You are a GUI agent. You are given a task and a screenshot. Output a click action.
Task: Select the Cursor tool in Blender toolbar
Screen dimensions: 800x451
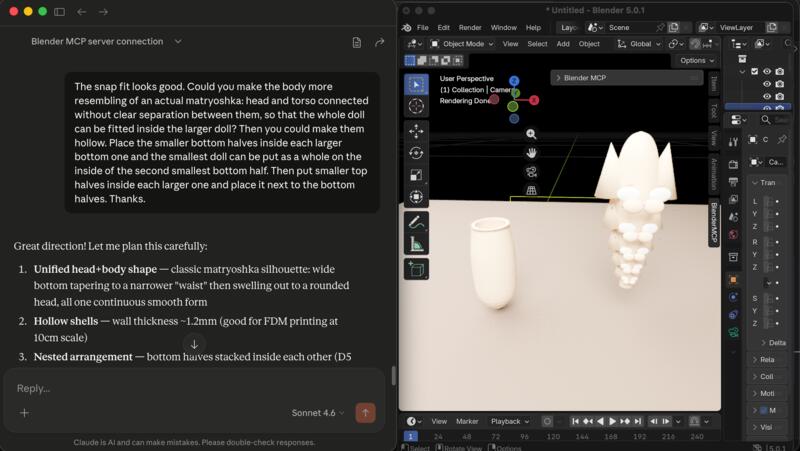(416, 106)
